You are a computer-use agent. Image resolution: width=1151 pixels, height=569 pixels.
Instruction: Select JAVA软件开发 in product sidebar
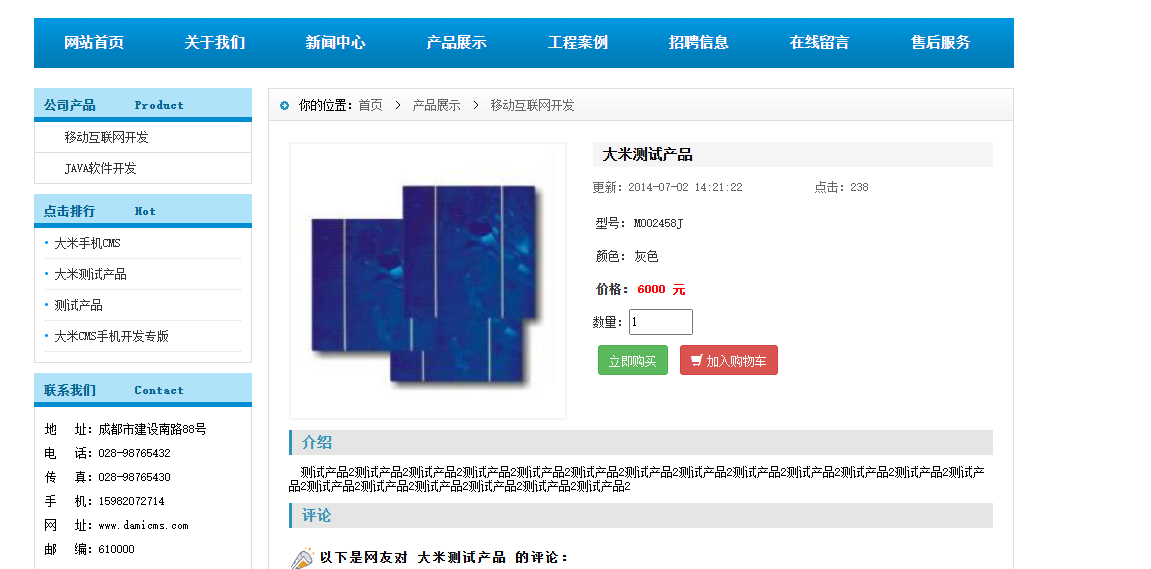click(x=101, y=168)
